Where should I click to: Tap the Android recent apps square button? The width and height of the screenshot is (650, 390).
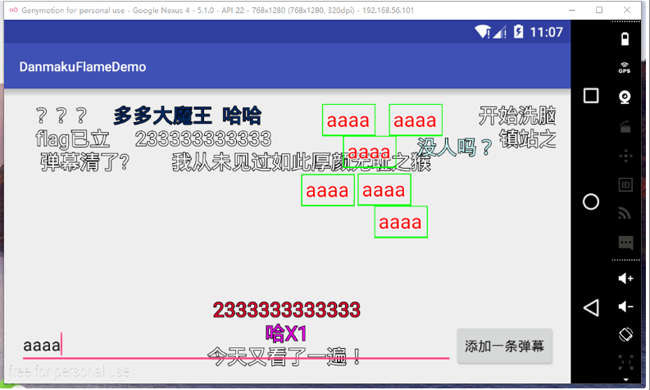tap(591, 95)
